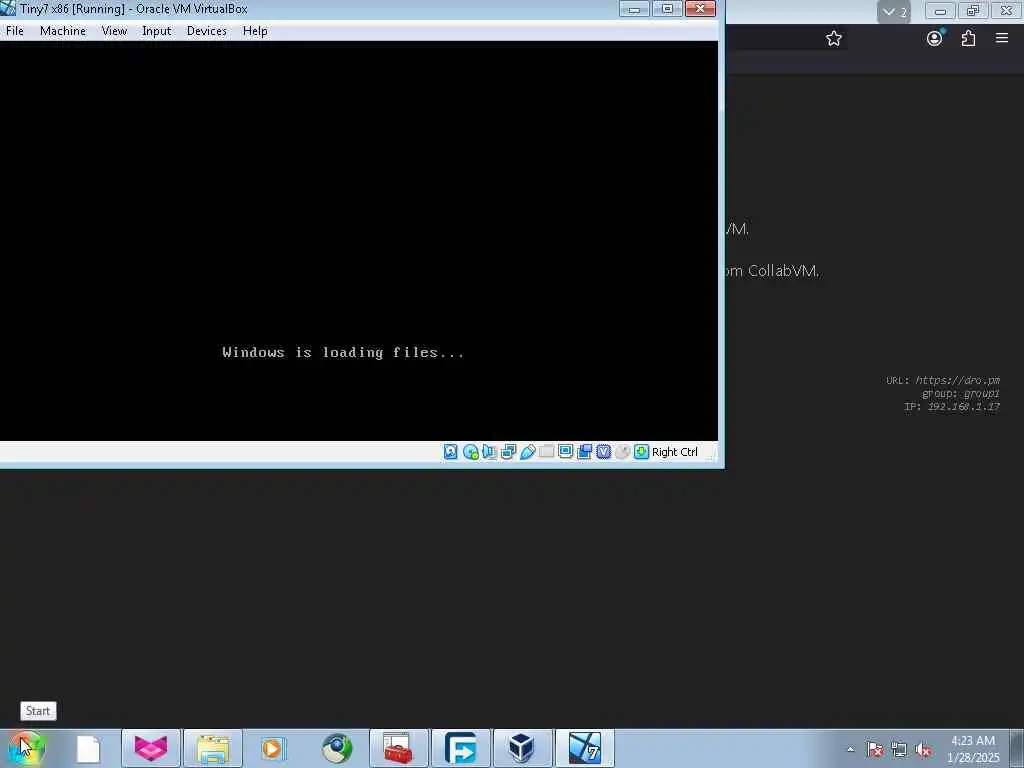The height and width of the screenshot is (768, 1024).
Task: Click the Right Ctrl host key label
Action: (x=675, y=452)
